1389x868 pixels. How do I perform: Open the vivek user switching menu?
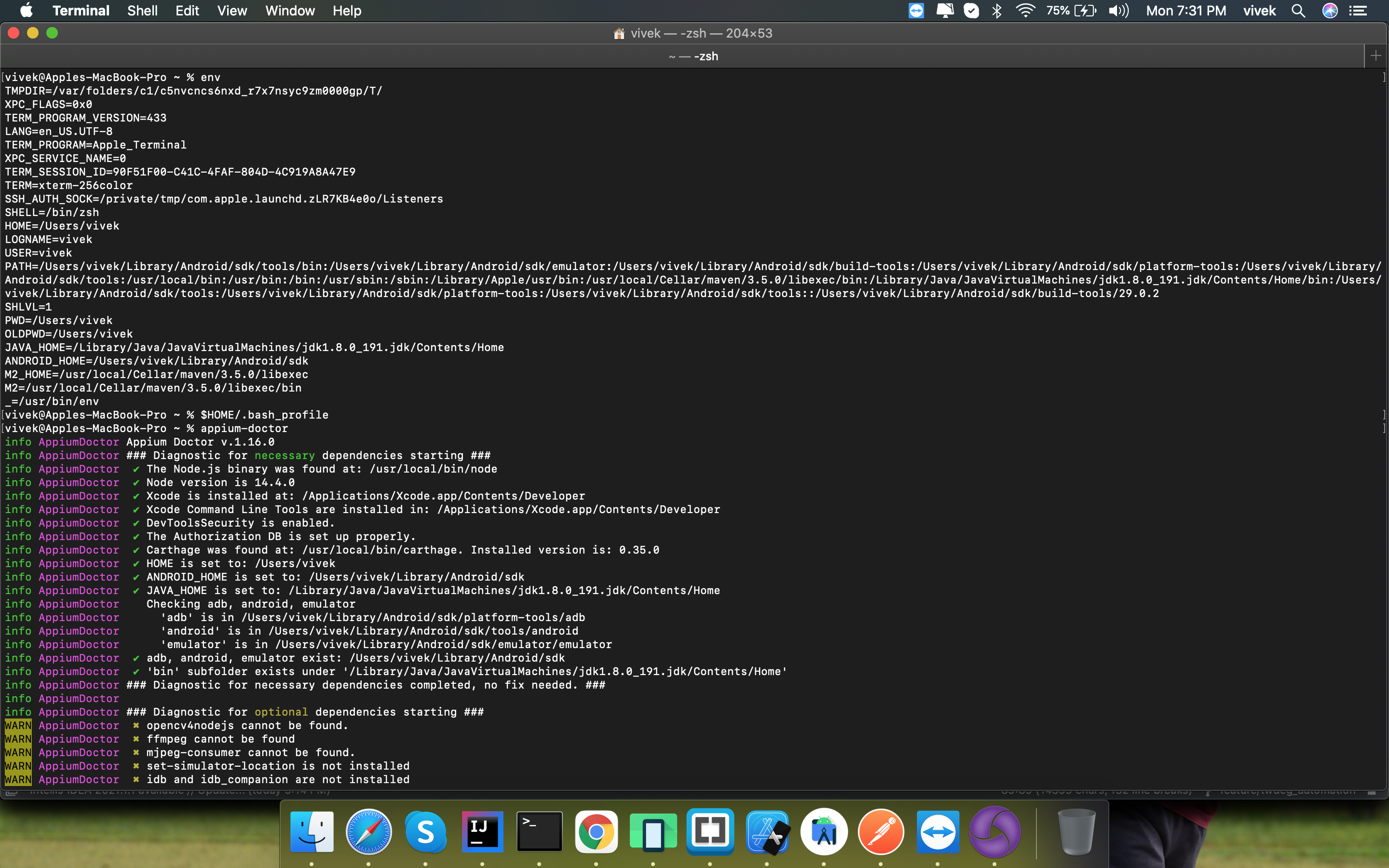(1260, 10)
